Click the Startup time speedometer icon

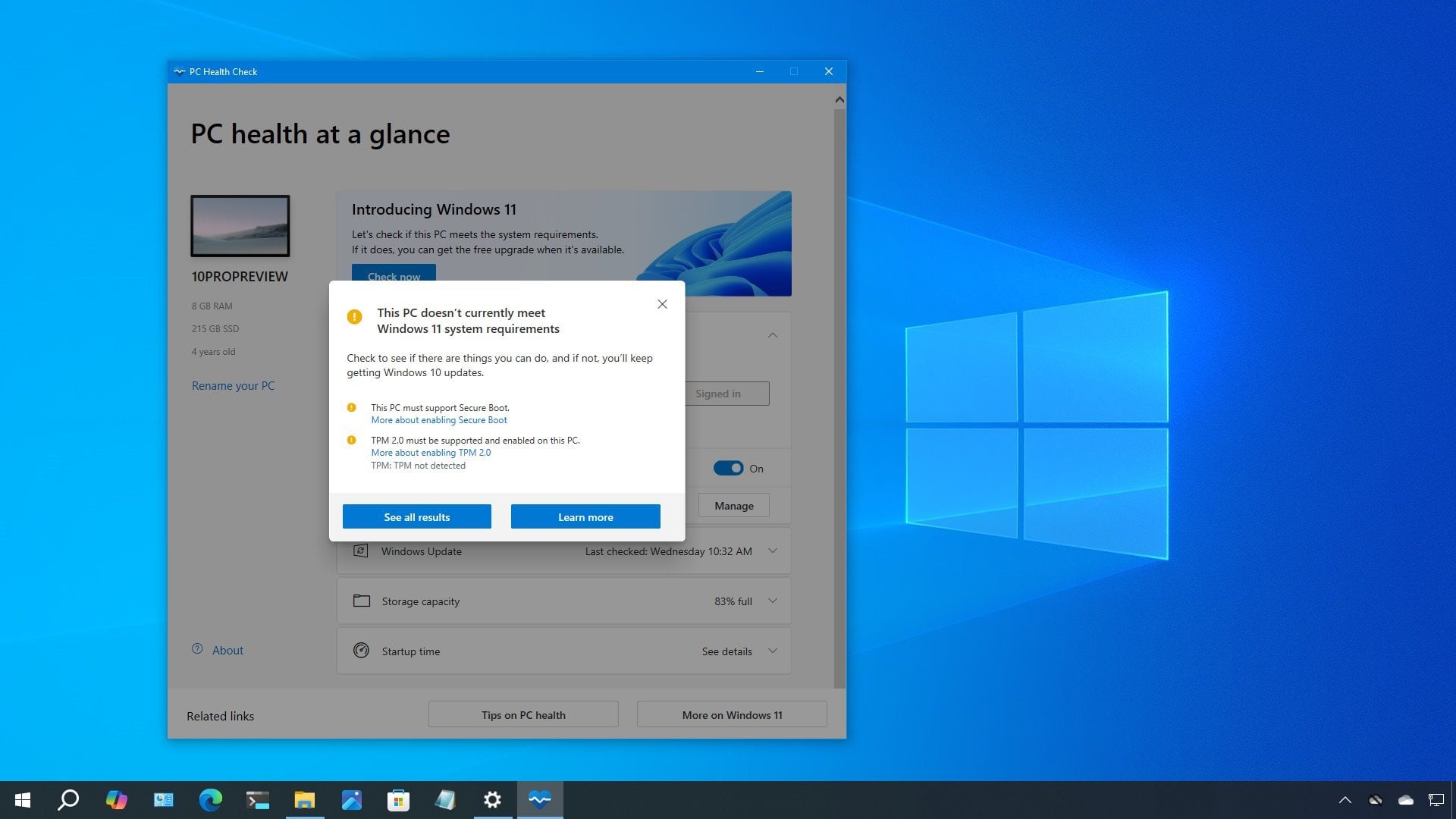[361, 651]
